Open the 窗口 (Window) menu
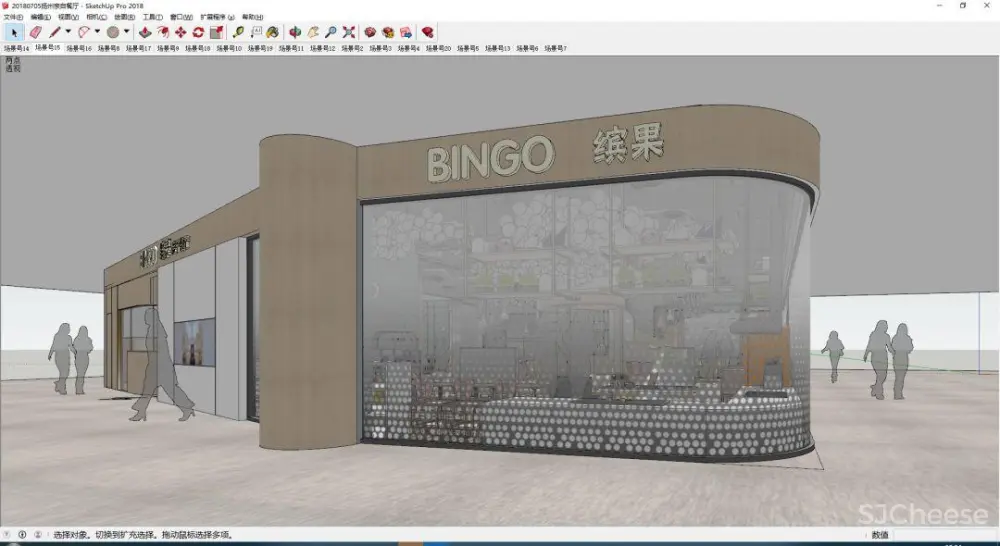 pos(182,17)
